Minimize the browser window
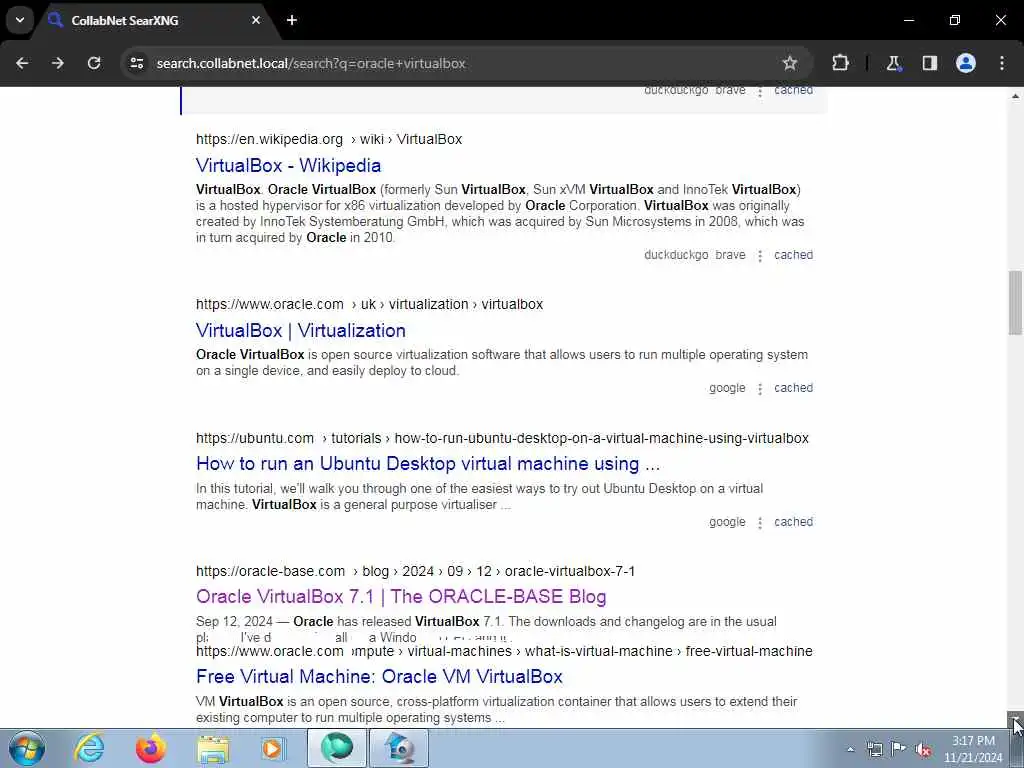The height and width of the screenshot is (768, 1024). coord(908,20)
